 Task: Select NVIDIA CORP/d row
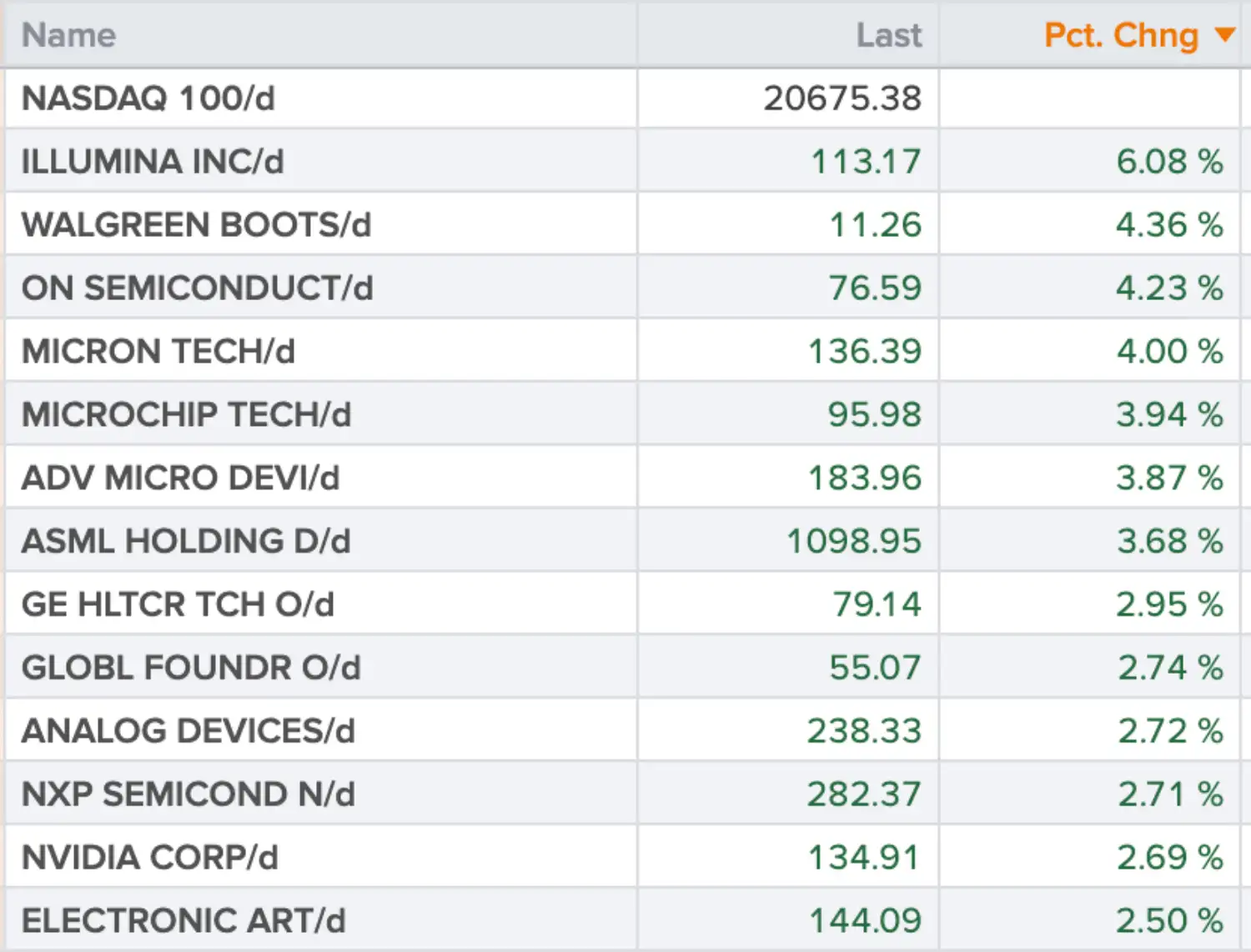coord(623,858)
